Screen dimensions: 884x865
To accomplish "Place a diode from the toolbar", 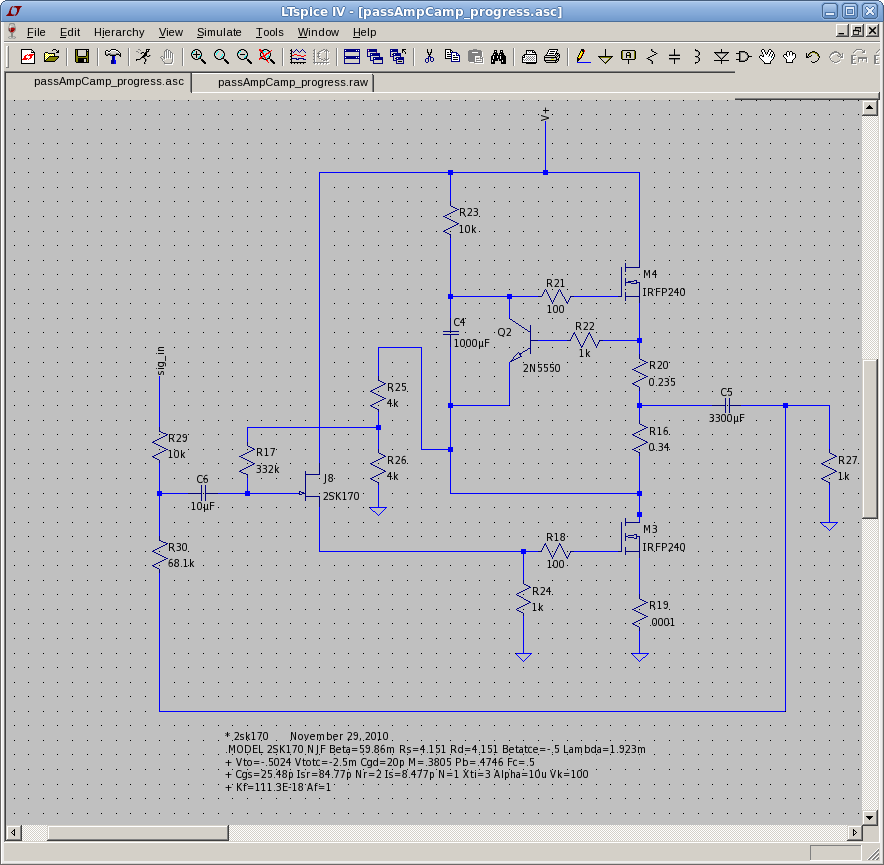I will click(x=721, y=56).
